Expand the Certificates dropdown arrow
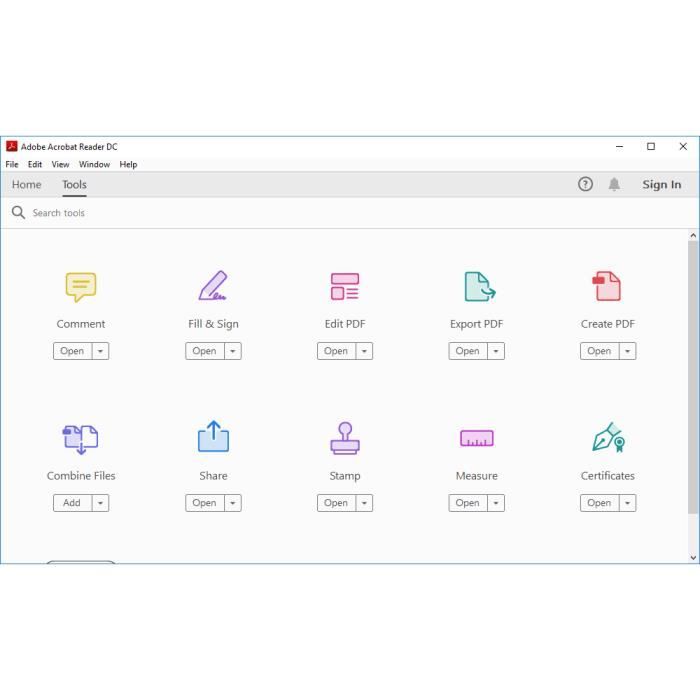The image size is (700, 700). point(628,503)
